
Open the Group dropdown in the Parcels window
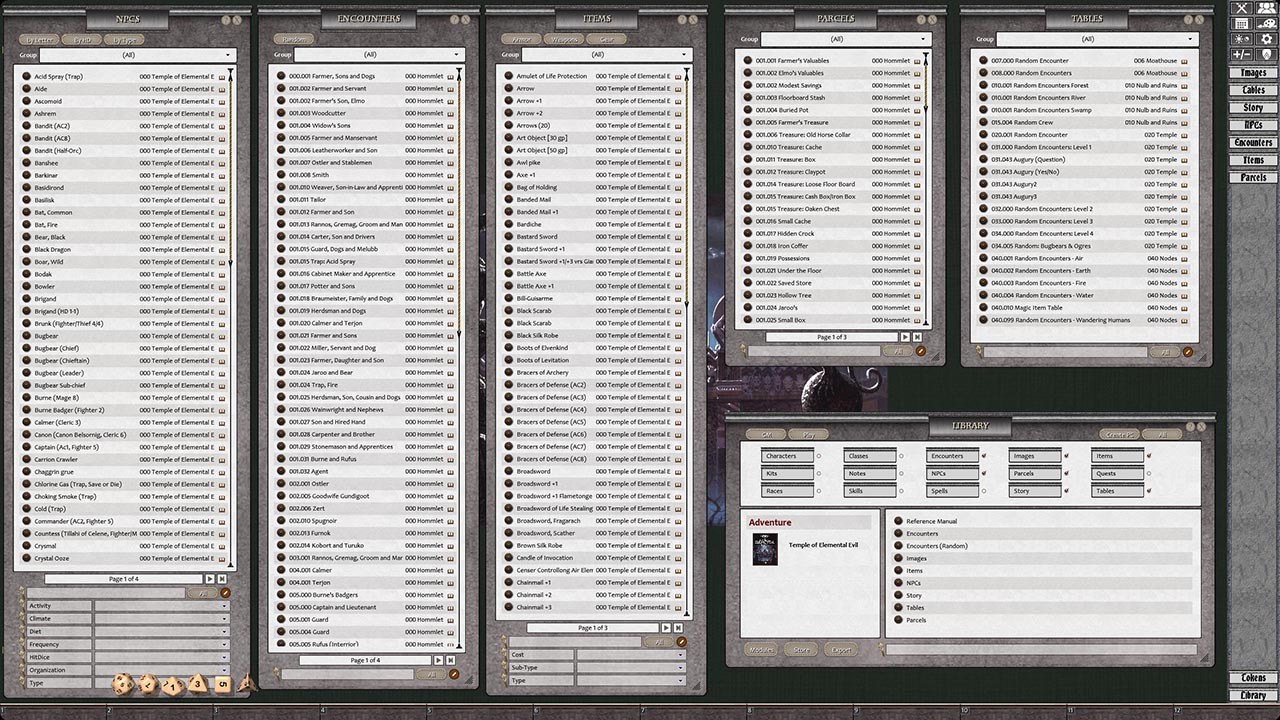click(x=848, y=39)
